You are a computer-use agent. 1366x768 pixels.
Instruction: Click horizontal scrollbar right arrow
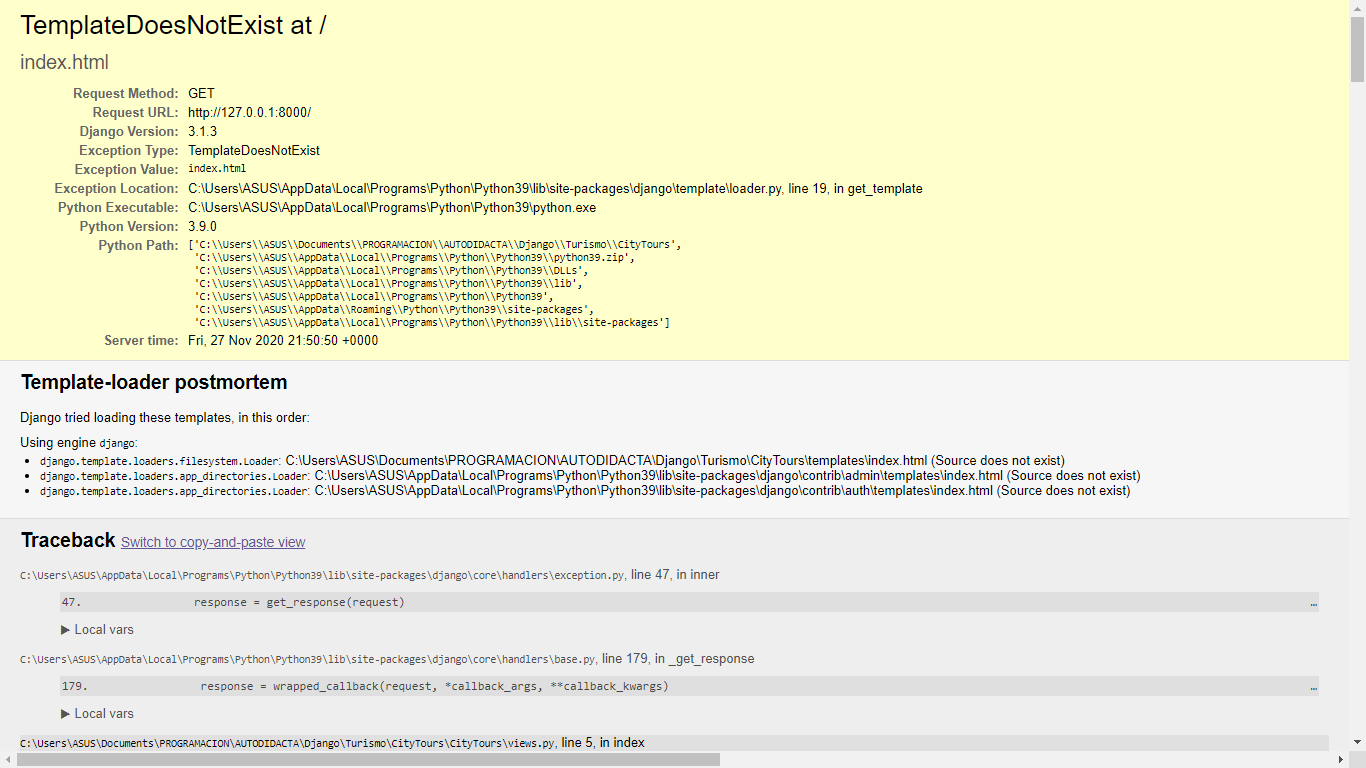coord(1340,760)
